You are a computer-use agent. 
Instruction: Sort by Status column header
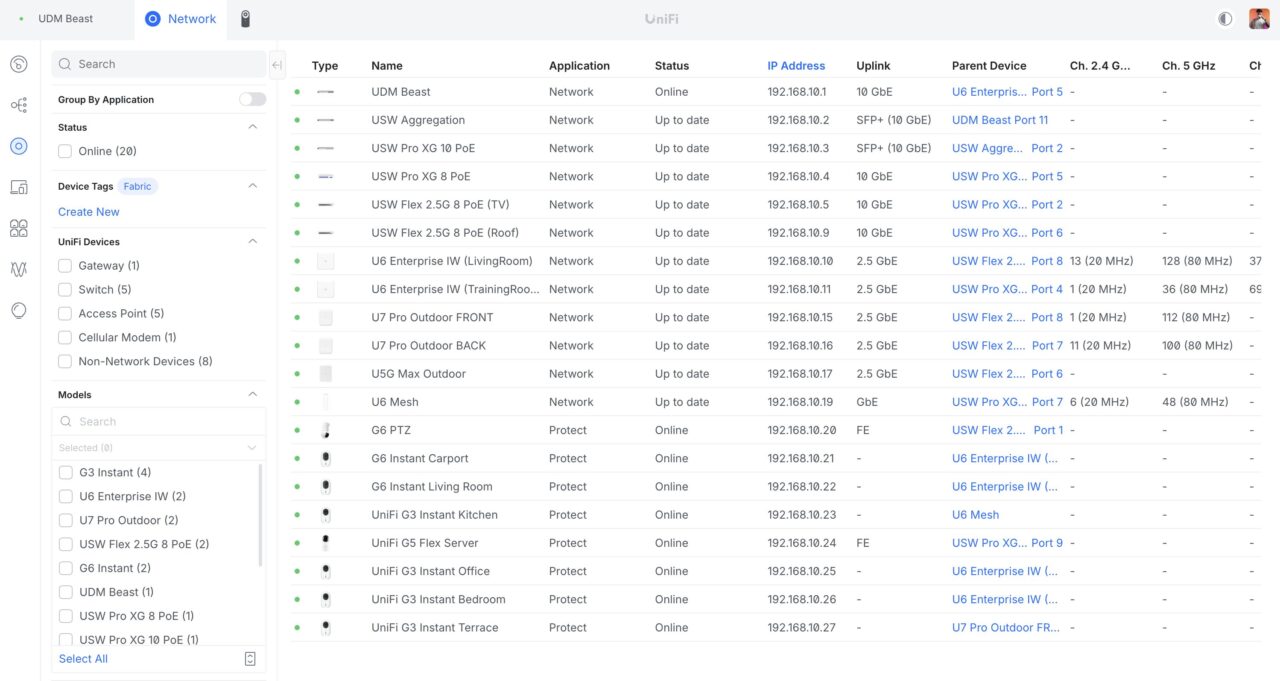672,66
